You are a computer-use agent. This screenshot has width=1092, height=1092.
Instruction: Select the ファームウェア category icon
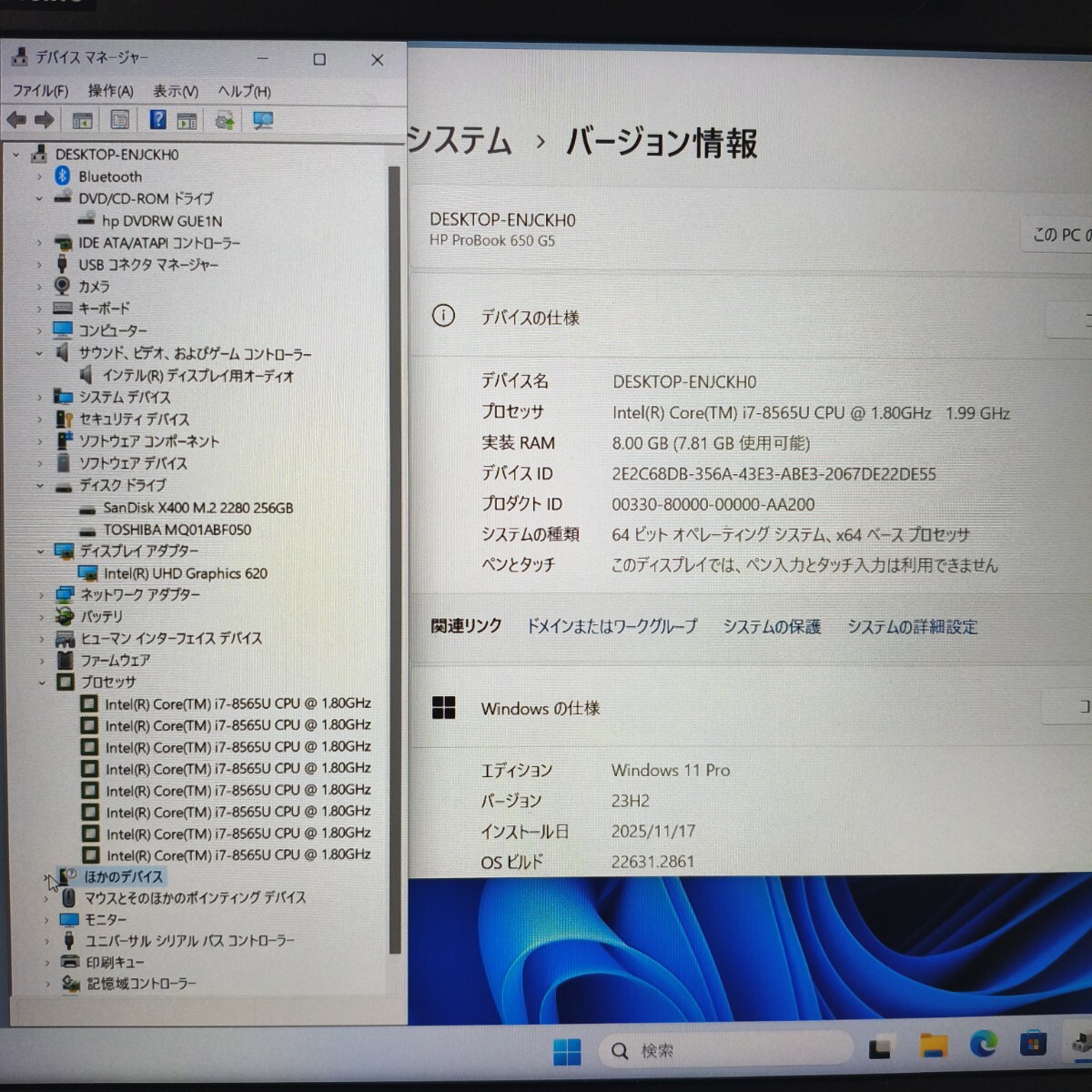click(x=65, y=660)
